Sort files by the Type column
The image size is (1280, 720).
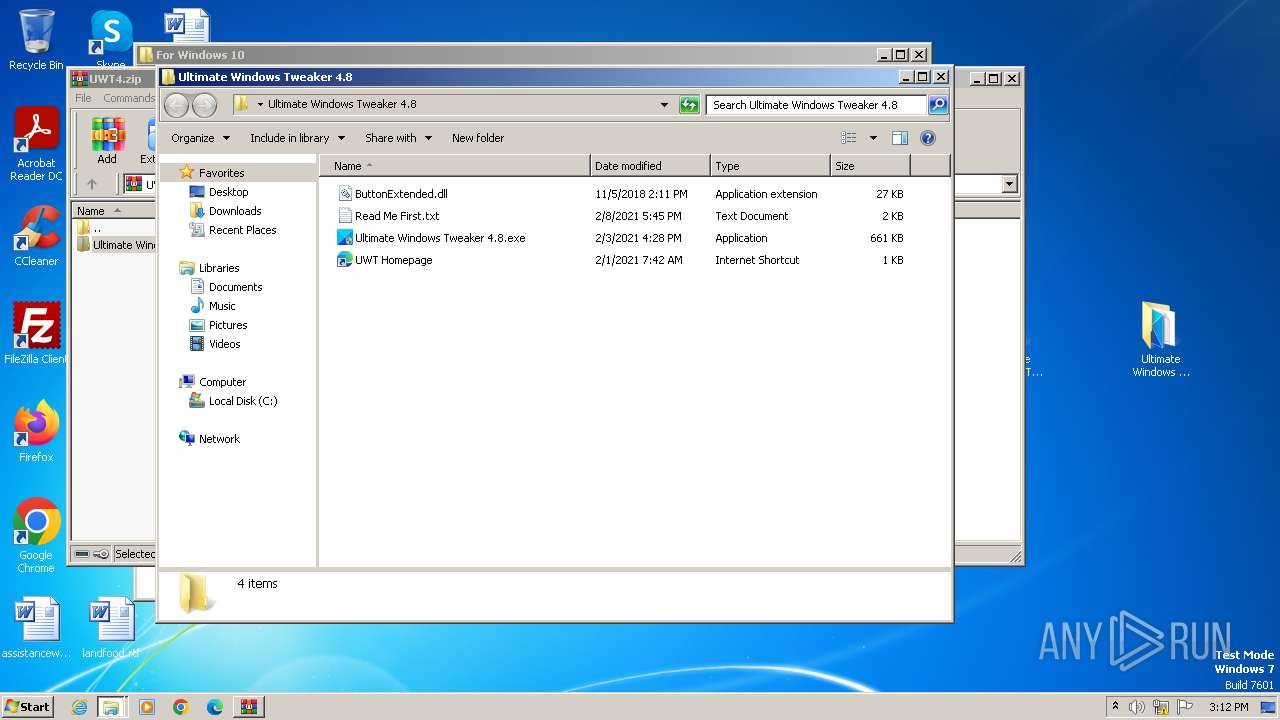tap(770, 166)
